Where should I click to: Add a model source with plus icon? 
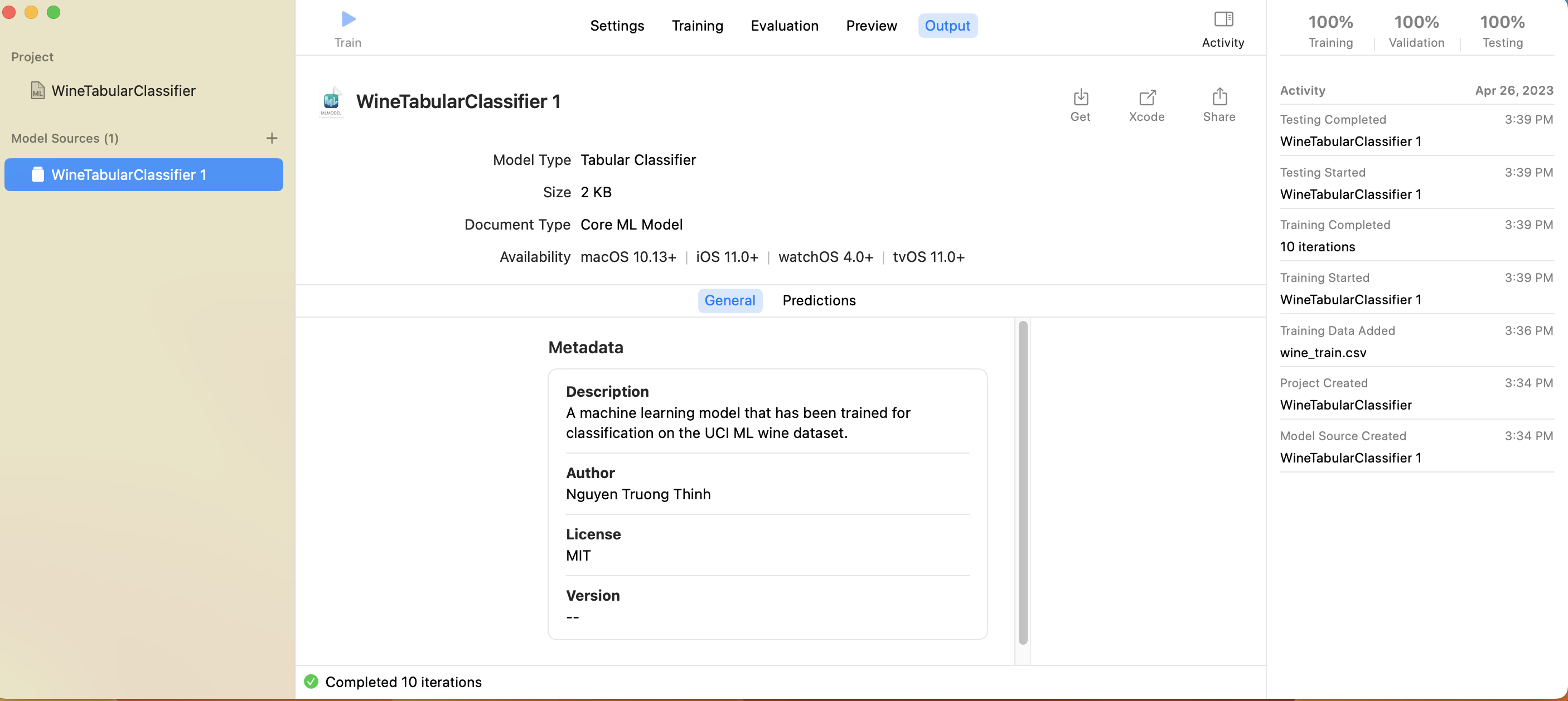pyautogui.click(x=272, y=138)
